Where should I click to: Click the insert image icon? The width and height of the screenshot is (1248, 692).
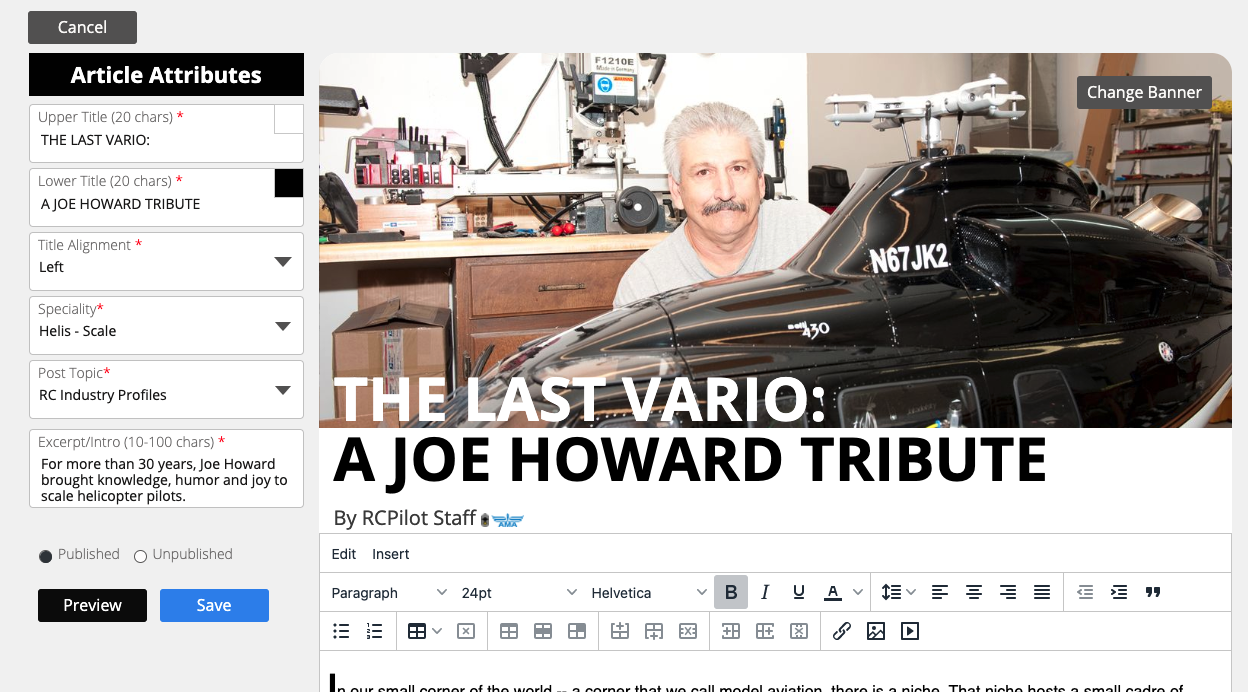876,631
